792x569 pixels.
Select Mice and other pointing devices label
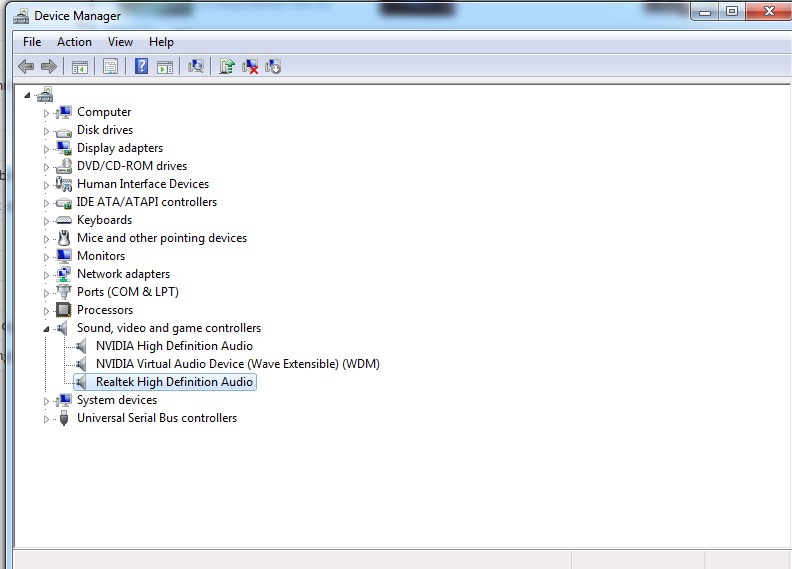162,238
